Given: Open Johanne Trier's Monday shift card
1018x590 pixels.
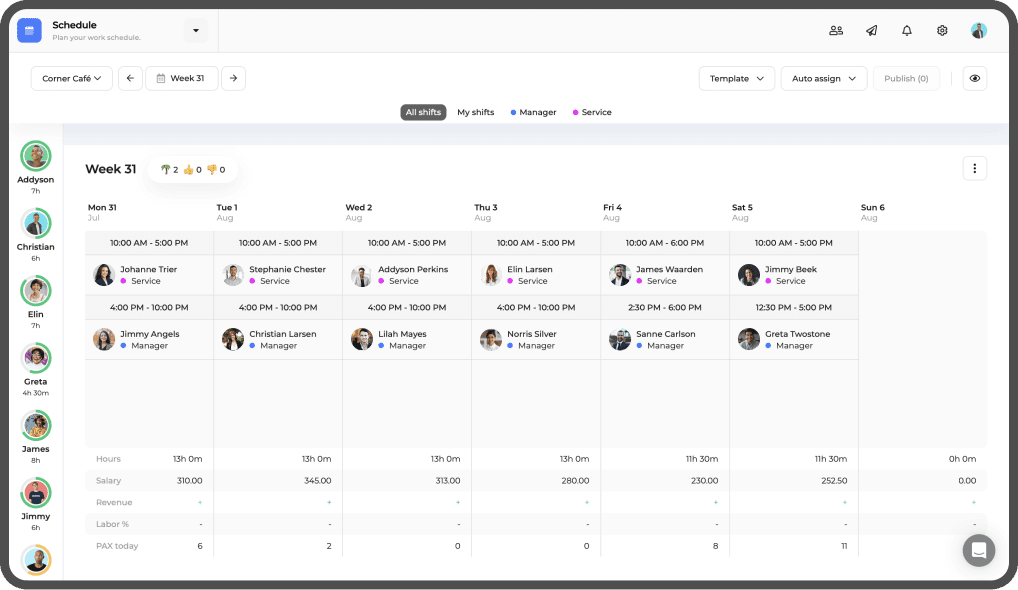Looking at the screenshot, I should click(149, 275).
